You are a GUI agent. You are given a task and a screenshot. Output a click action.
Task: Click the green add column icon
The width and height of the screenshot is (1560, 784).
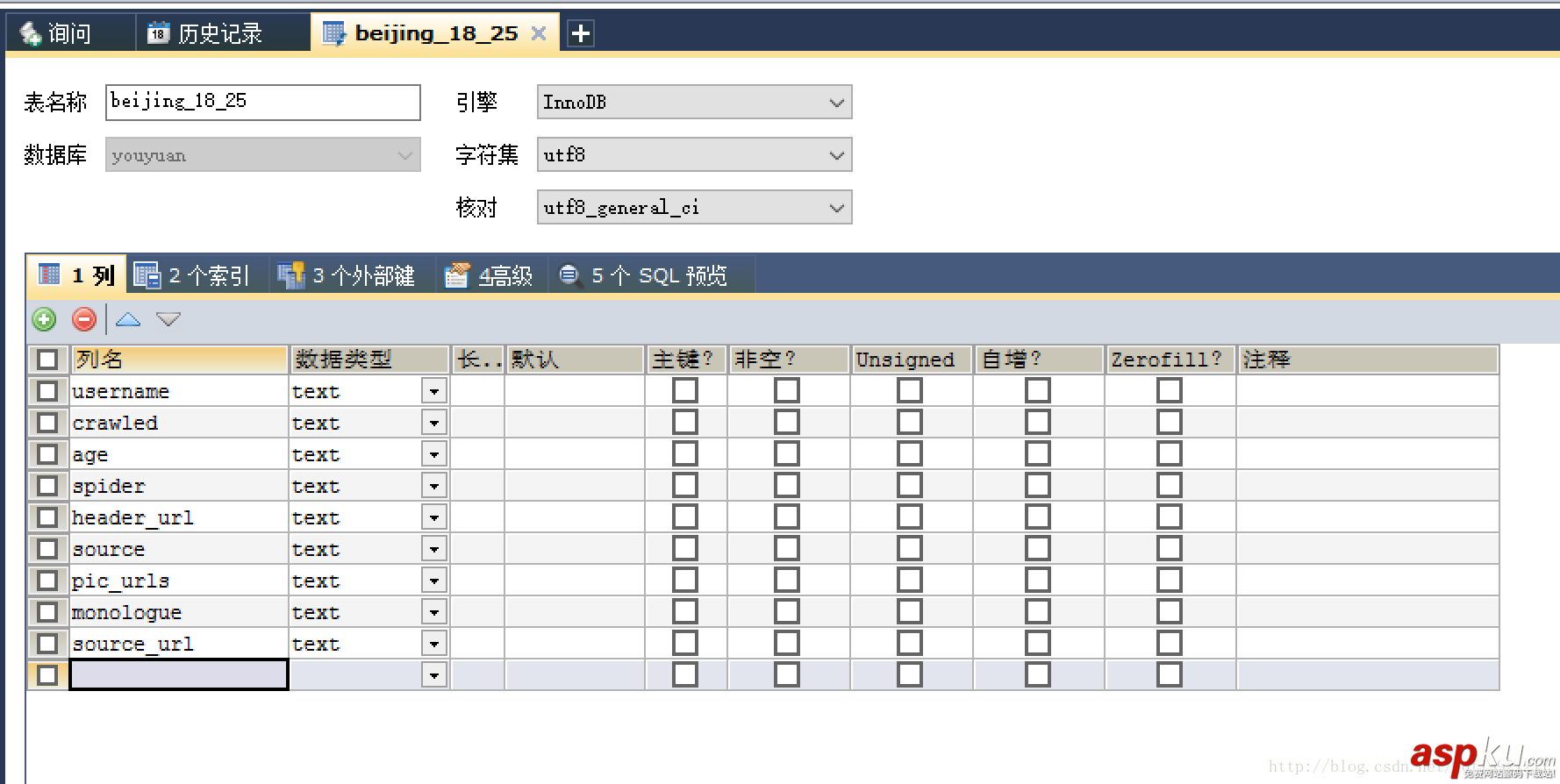(x=44, y=319)
